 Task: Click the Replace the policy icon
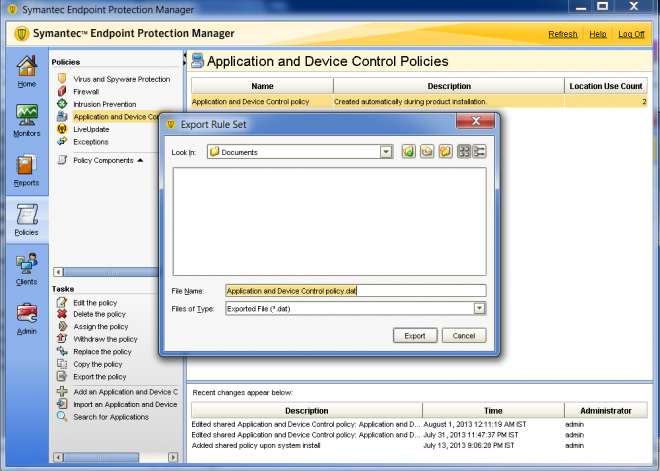pos(62,351)
